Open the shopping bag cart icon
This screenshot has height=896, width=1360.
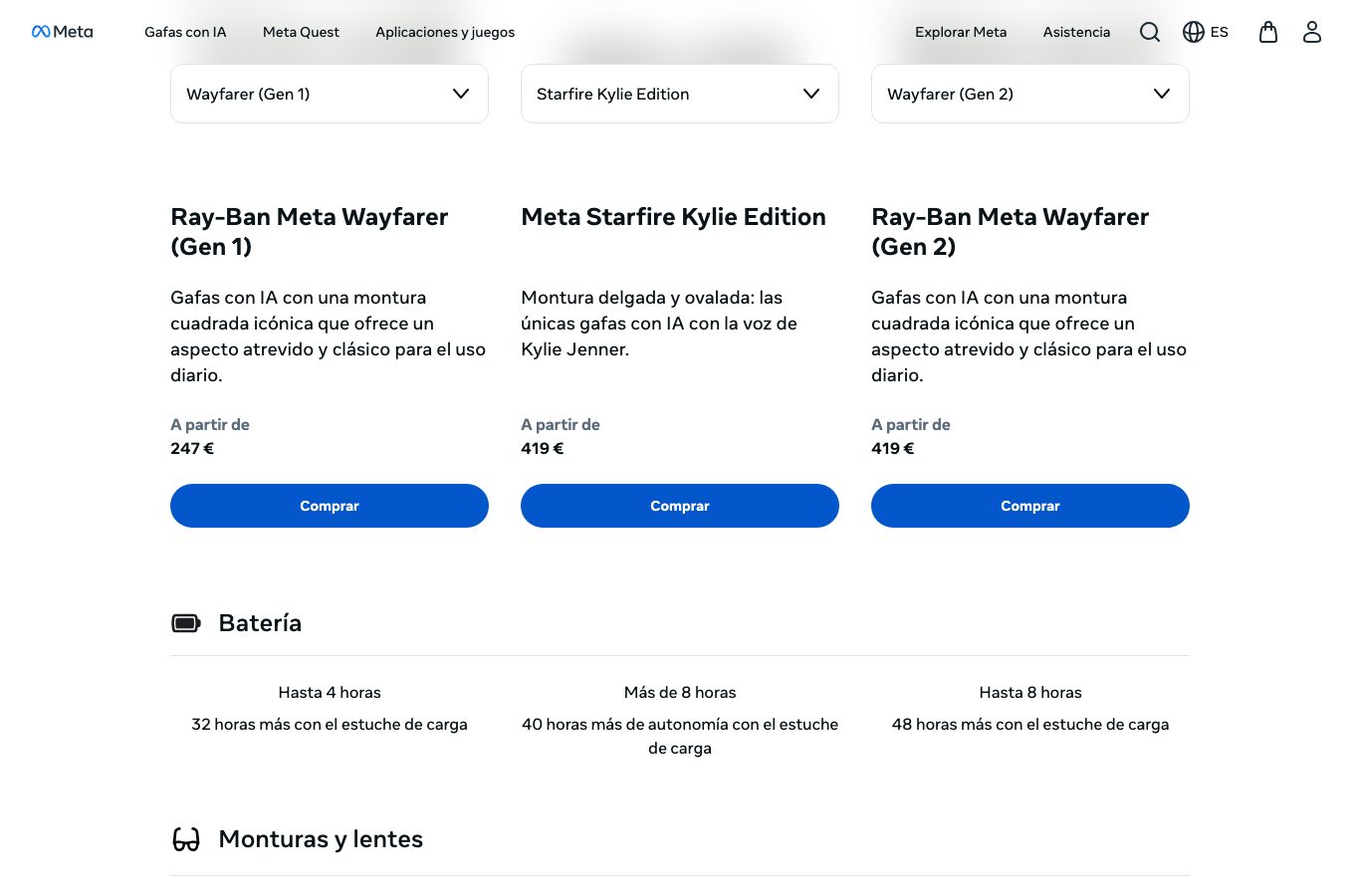(1268, 32)
